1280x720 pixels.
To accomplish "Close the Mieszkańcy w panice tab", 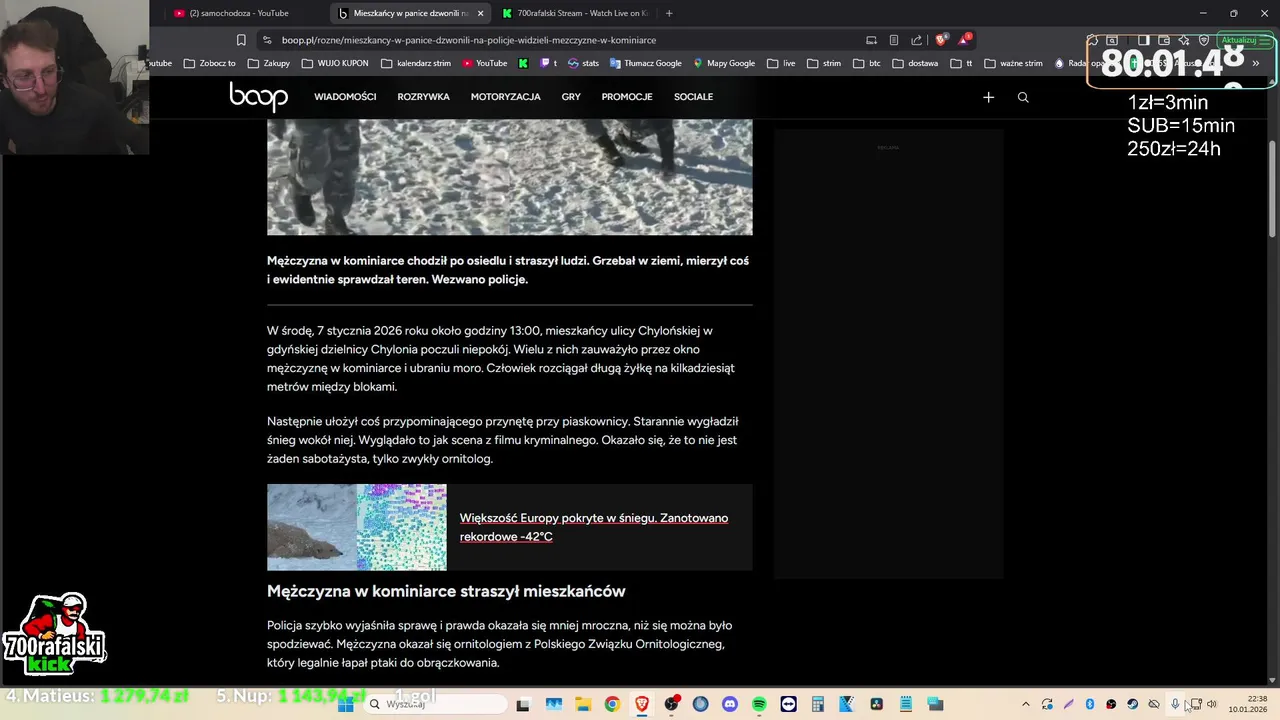I will coord(480,13).
